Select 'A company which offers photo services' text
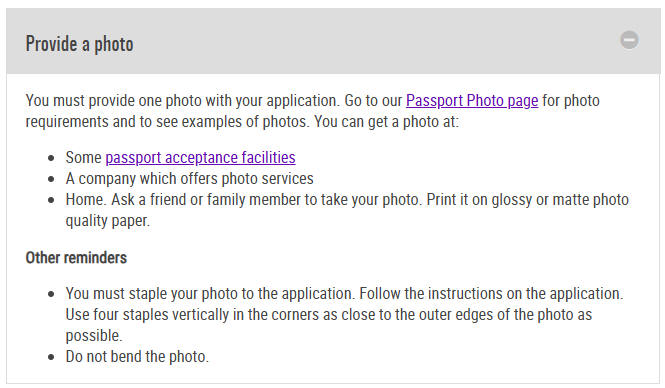This screenshot has width=665, height=388. pyautogui.click(x=190, y=179)
